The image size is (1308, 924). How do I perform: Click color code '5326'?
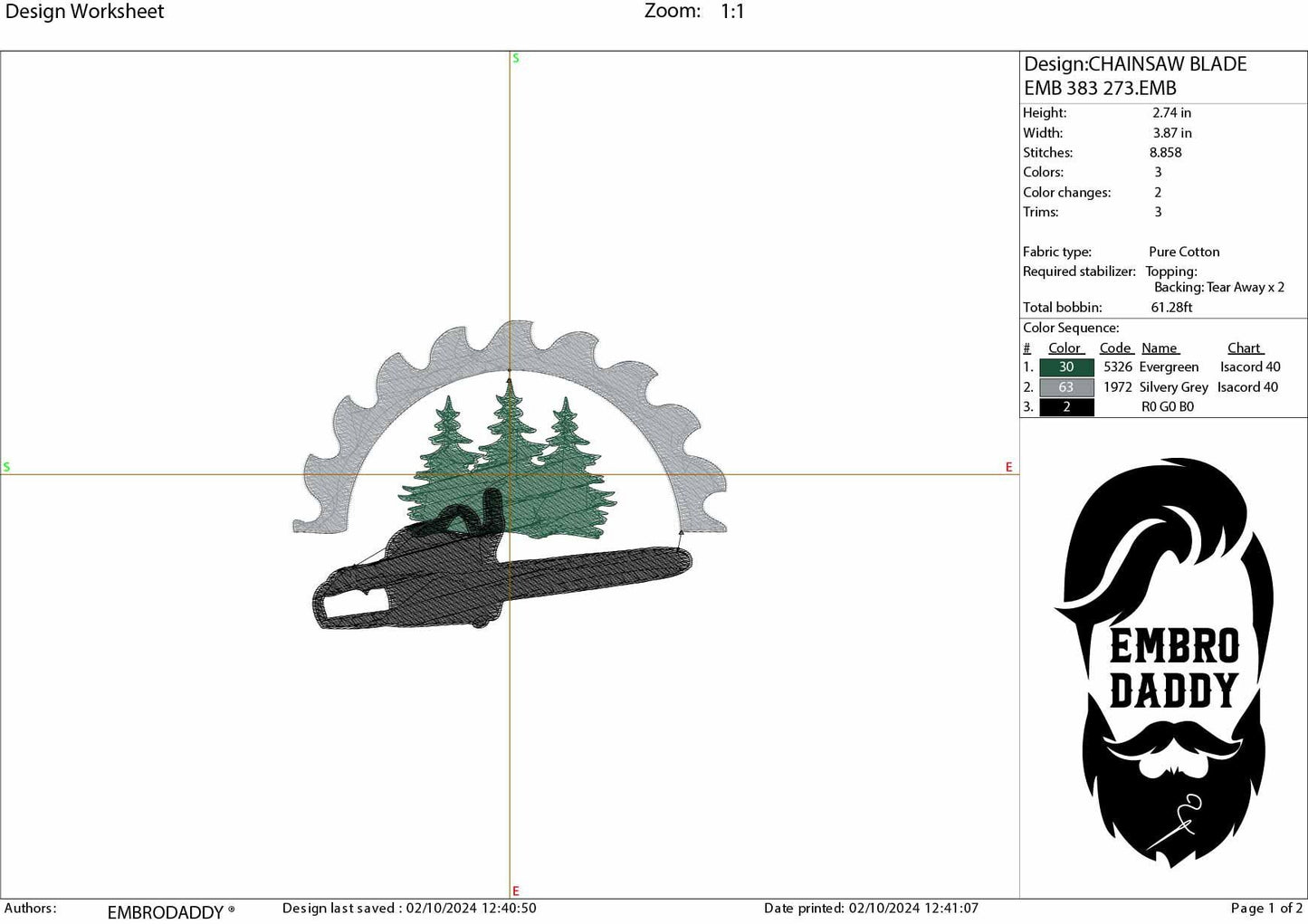pyautogui.click(x=1118, y=367)
